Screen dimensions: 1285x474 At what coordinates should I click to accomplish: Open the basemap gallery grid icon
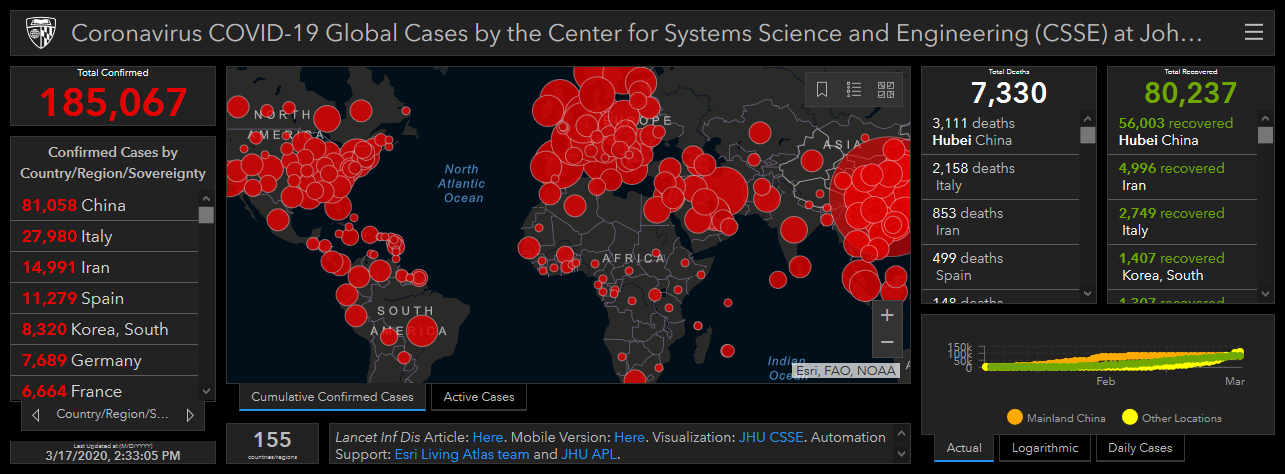[886, 89]
